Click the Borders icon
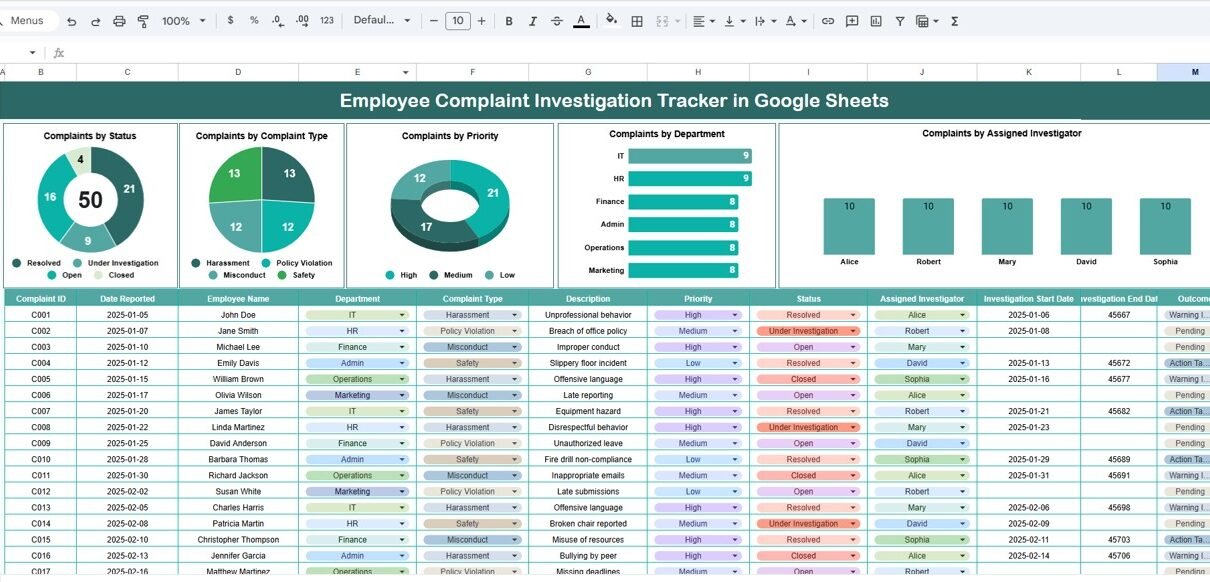Image resolution: width=1210 pixels, height=582 pixels. (x=636, y=21)
